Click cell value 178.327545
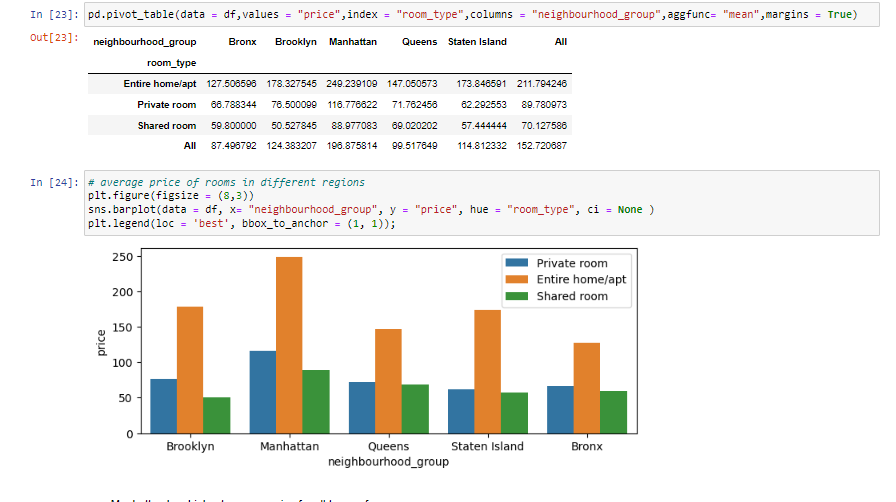 pyautogui.click(x=291, y=84)
